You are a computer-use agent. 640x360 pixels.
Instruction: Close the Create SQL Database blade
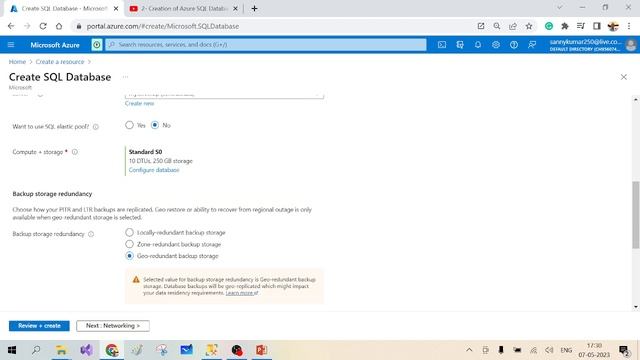pos(623,77)
